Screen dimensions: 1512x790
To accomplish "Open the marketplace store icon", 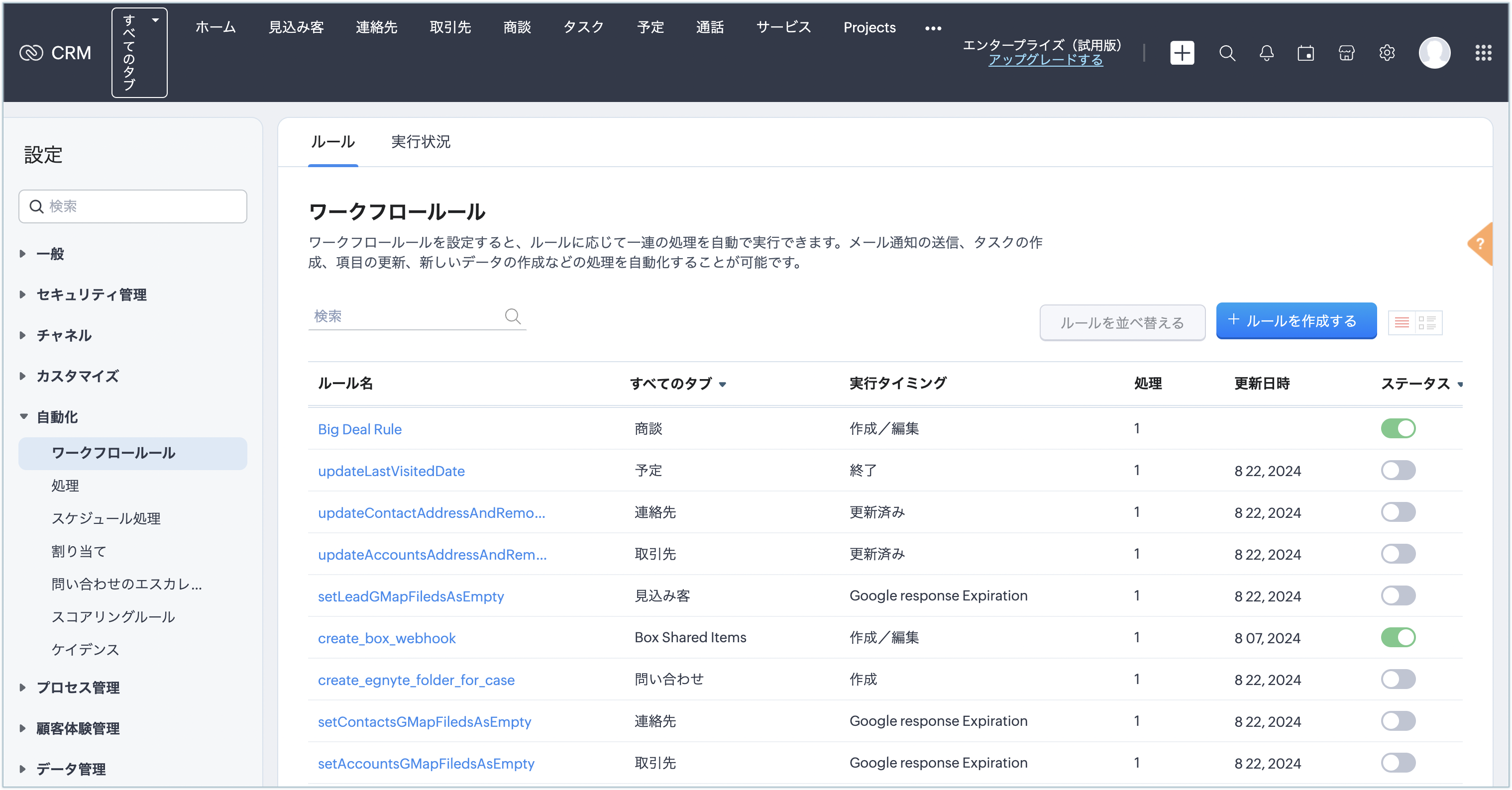I will [x=1346, y=53].
